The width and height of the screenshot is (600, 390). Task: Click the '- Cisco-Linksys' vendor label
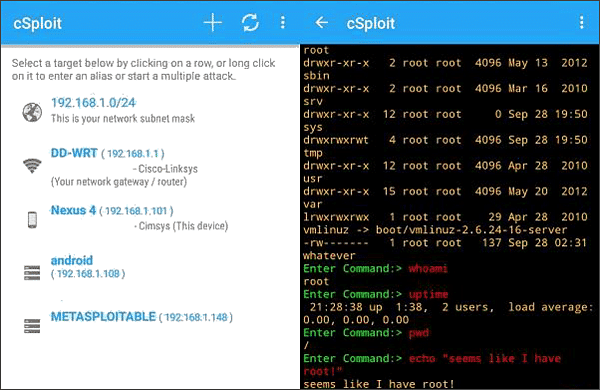pos(165,169)
